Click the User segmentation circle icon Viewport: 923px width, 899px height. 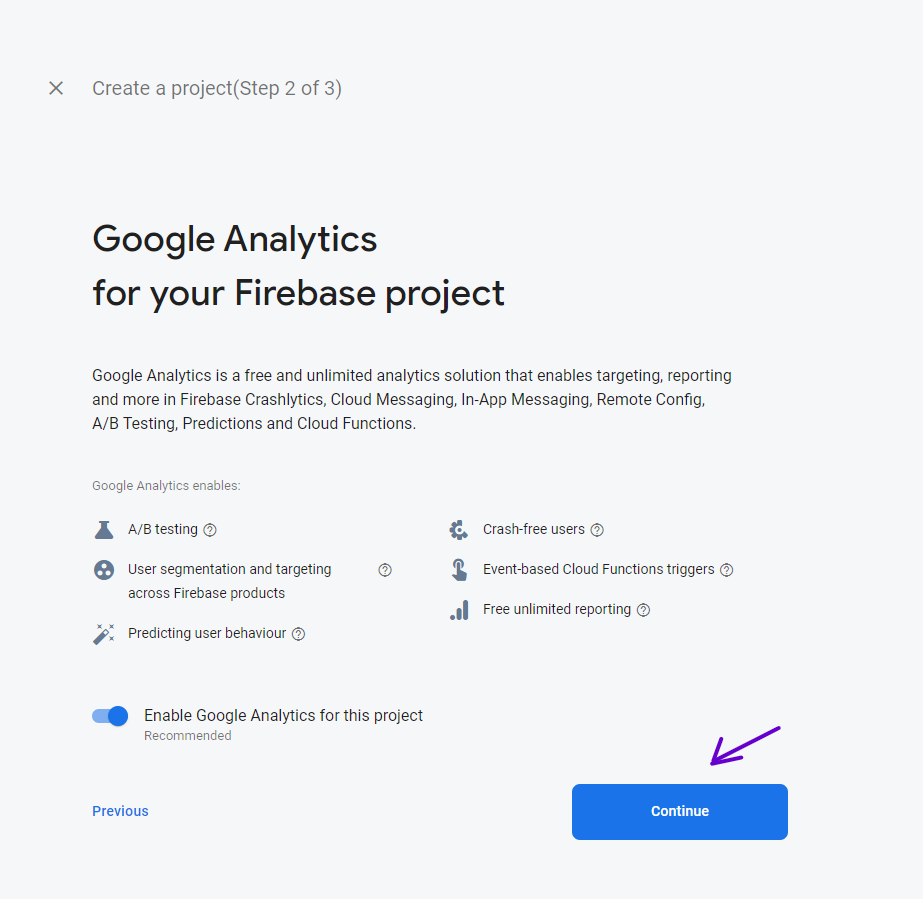pyautogui.click(x=104, y=570)
